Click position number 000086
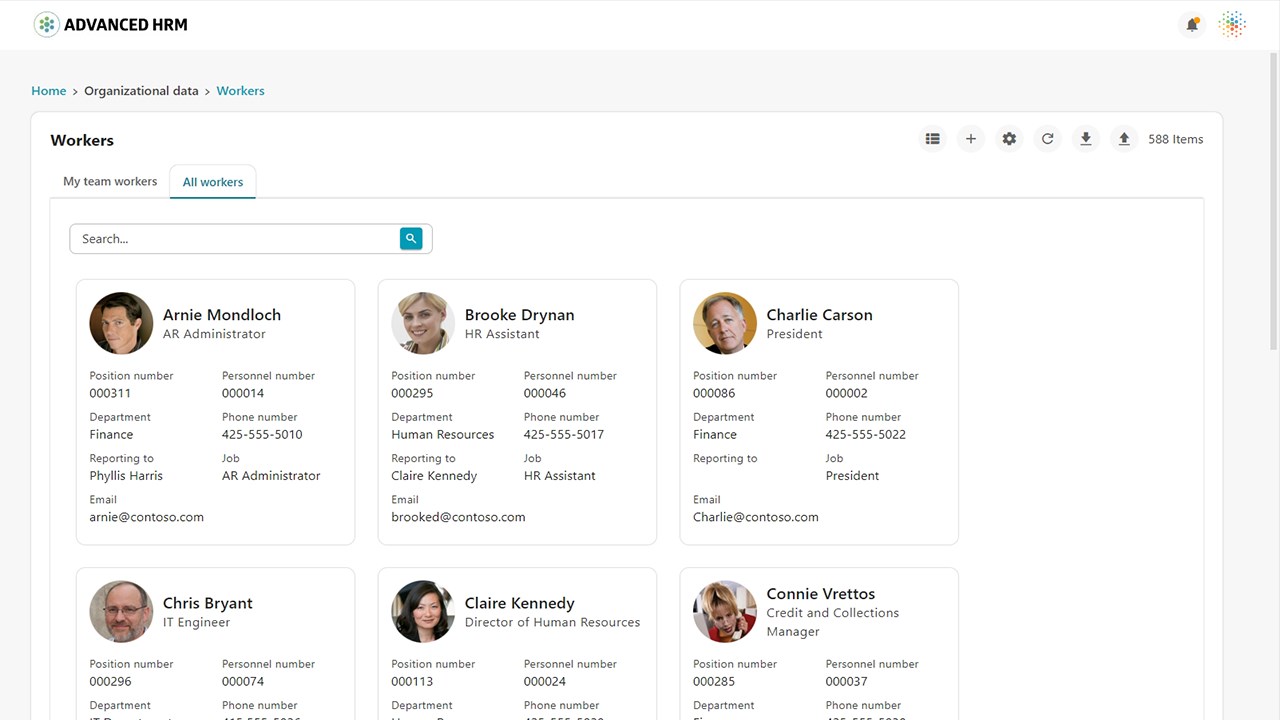 click(x=714, y=394)
